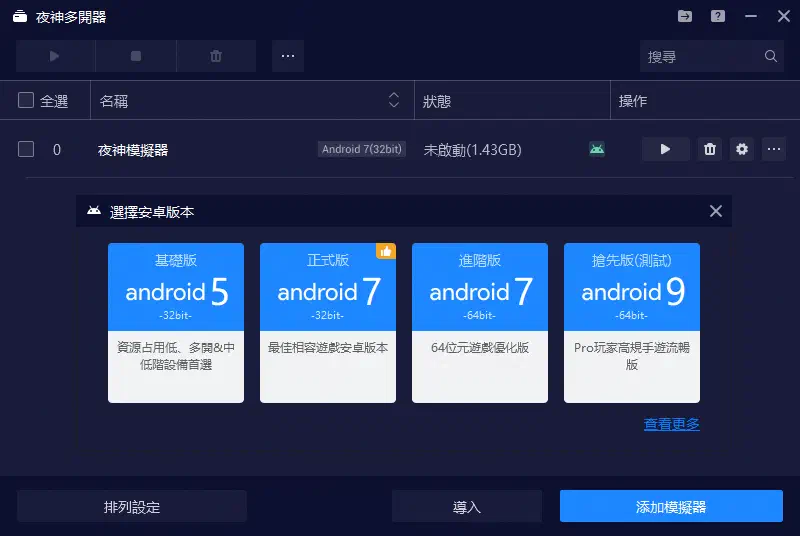Close the 選擇安卓版本 panel
Image resolution: width=800 pixels, height=536 pixels.
pyautogui.click(x=715, y=211)
